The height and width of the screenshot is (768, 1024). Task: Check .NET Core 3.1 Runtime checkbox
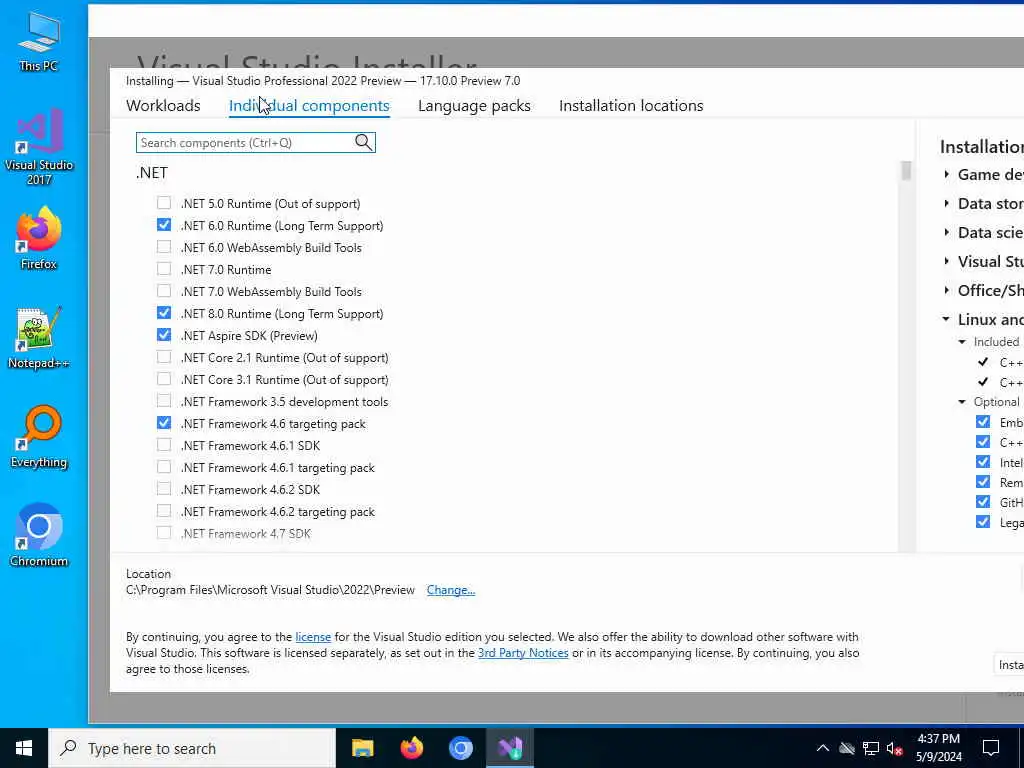pos(164,379)
